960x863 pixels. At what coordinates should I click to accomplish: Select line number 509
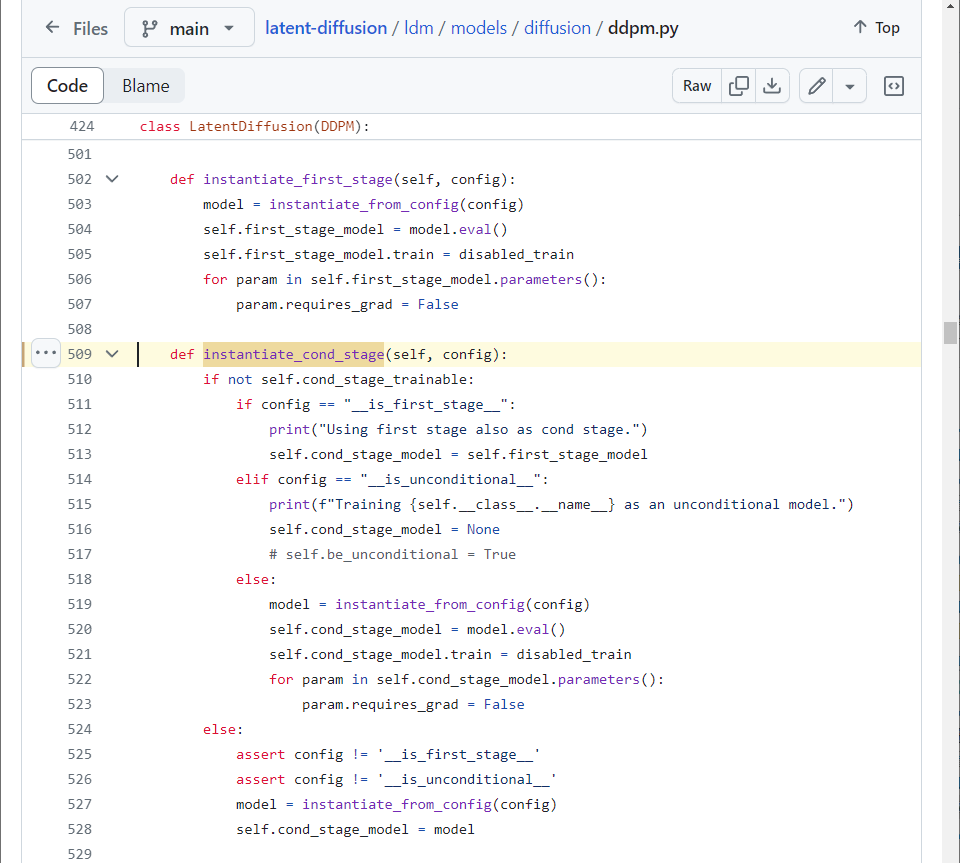click(80, 354)
